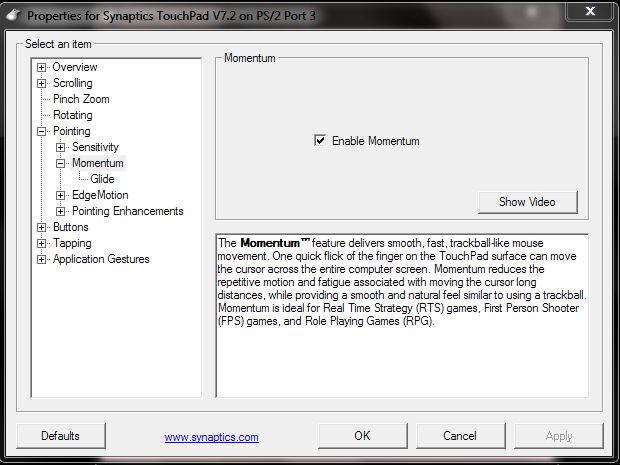Select Pinch Zoom item
The width and height of the screenshot is (620, 465).
coord(81,99)
